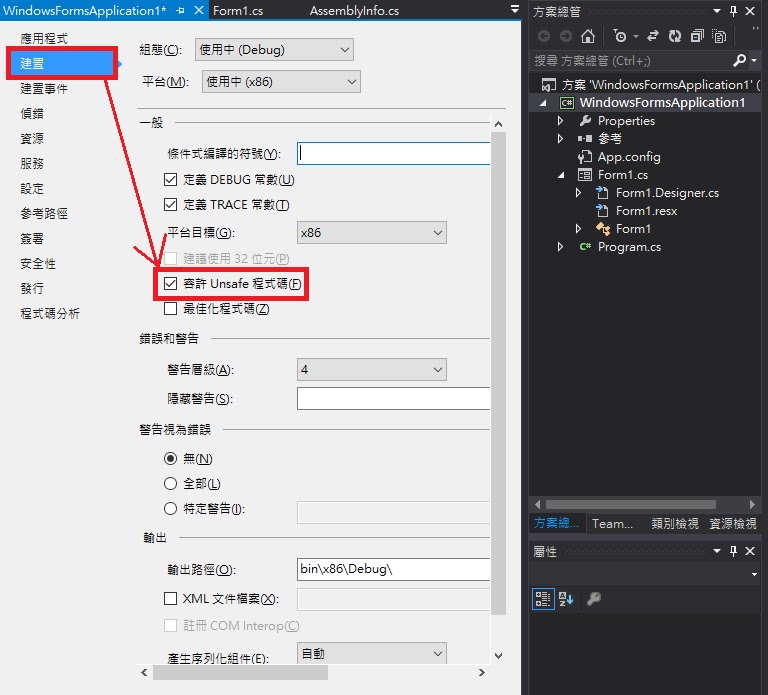768x695 pixels.
Task: Open the 警告層級 dropdown
Action: 372,369
